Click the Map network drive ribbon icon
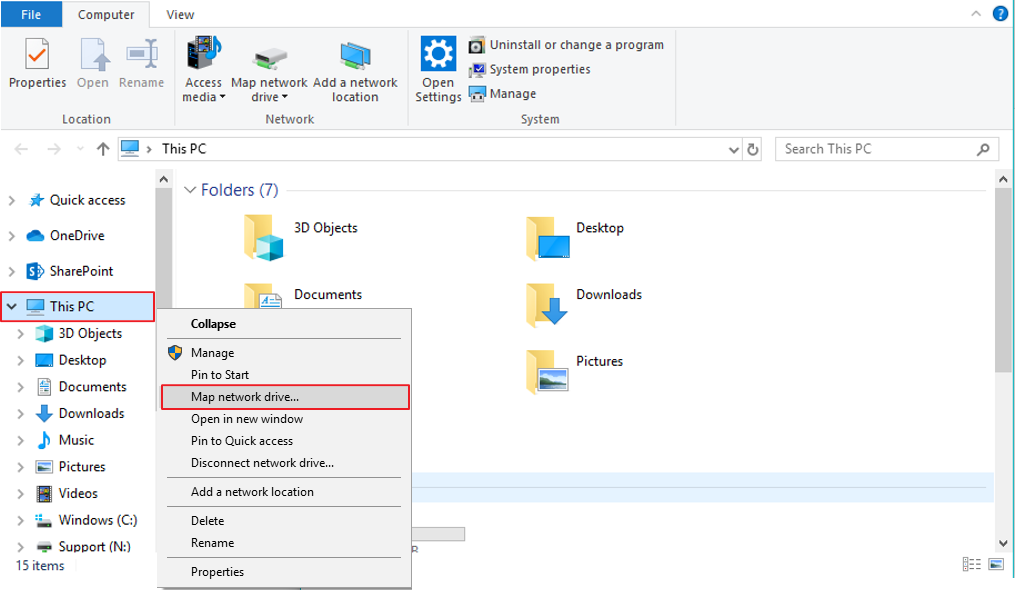 point(269,58)
